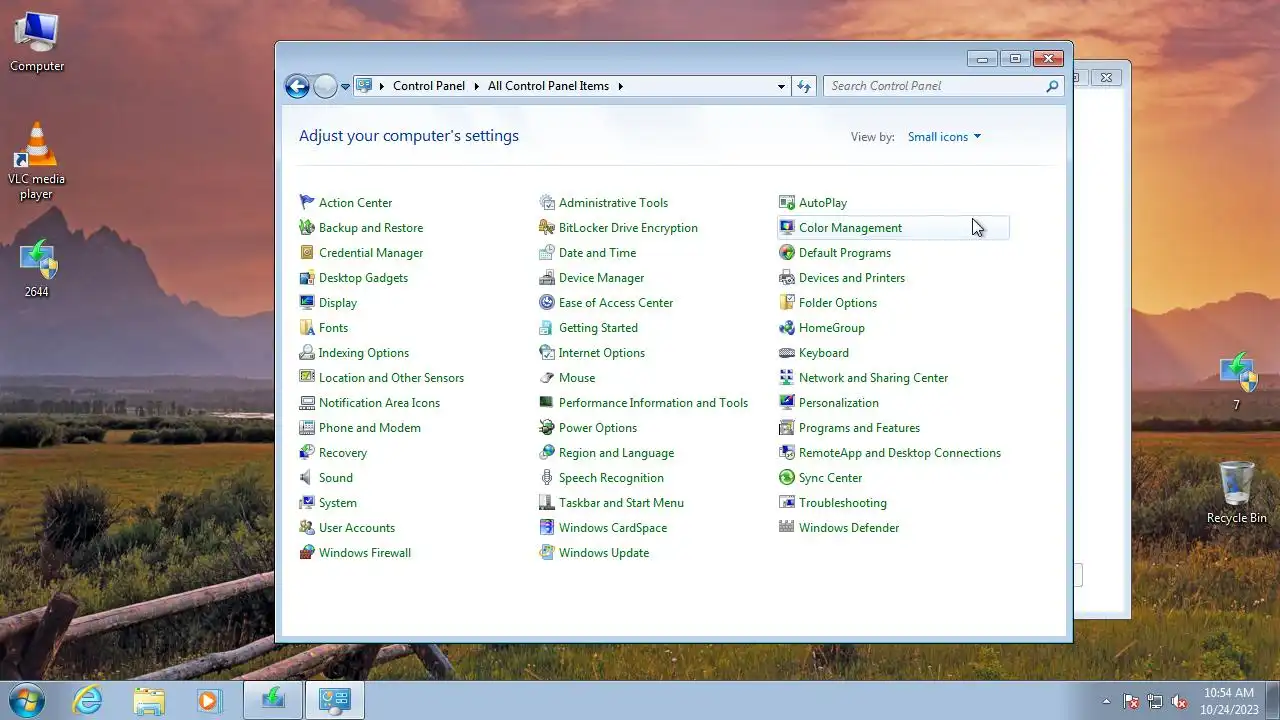Click the Indexing Options icon

coord(307,352)
